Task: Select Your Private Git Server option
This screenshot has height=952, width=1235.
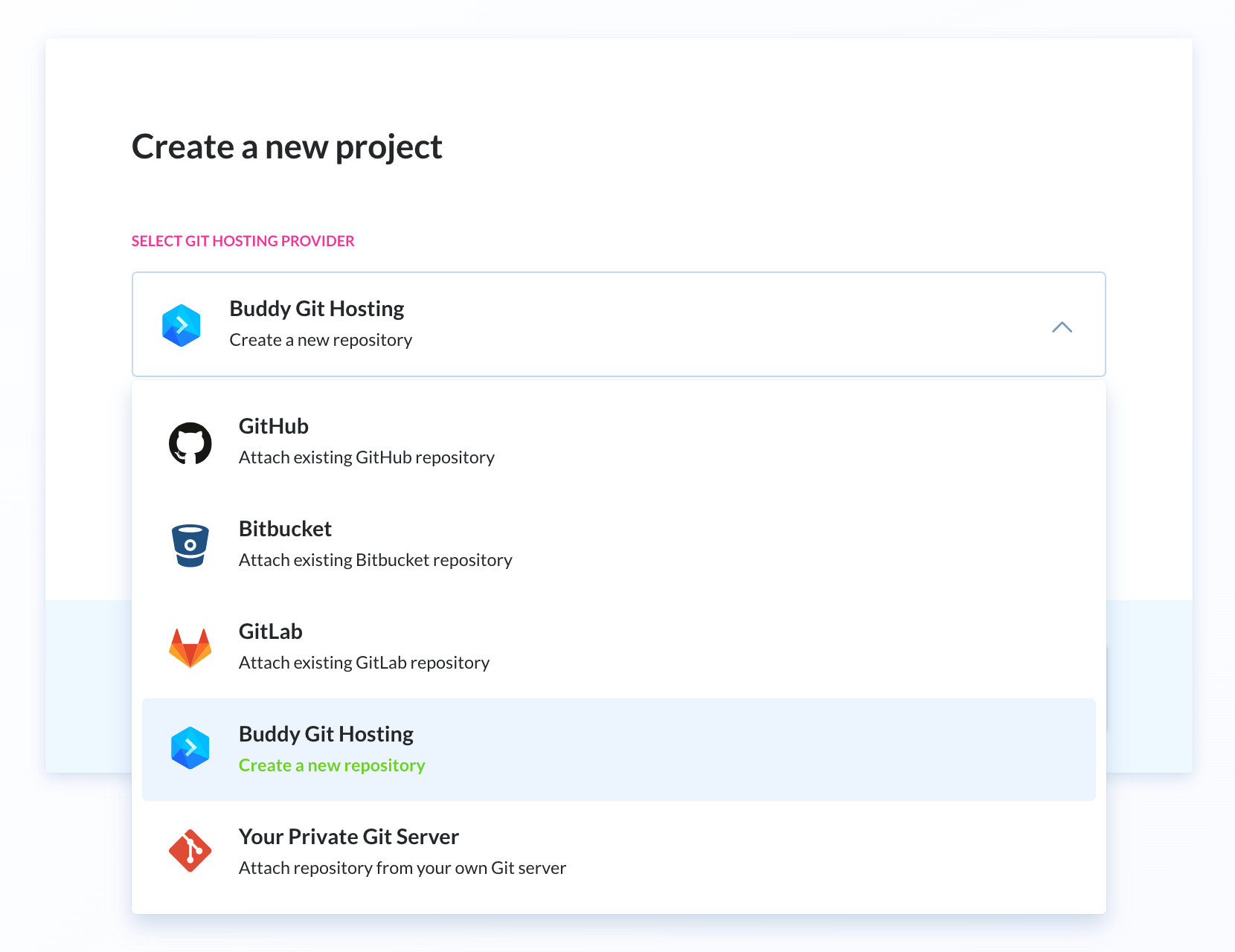Action: 619,852
